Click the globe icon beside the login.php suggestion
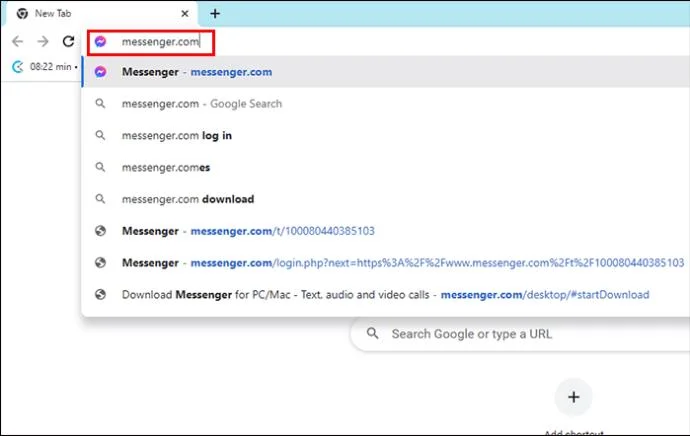The image size is (690, 436). pos(100,263)
